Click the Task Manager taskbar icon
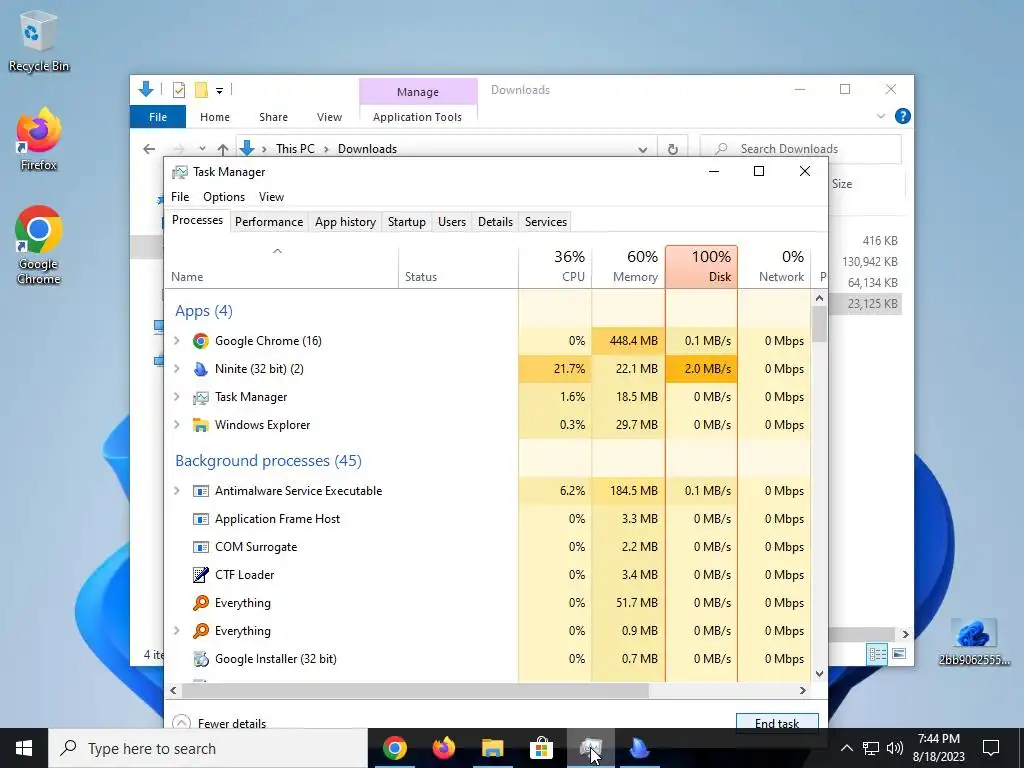The height and width of the screenshot is (768, 1024). click(590, 748)
